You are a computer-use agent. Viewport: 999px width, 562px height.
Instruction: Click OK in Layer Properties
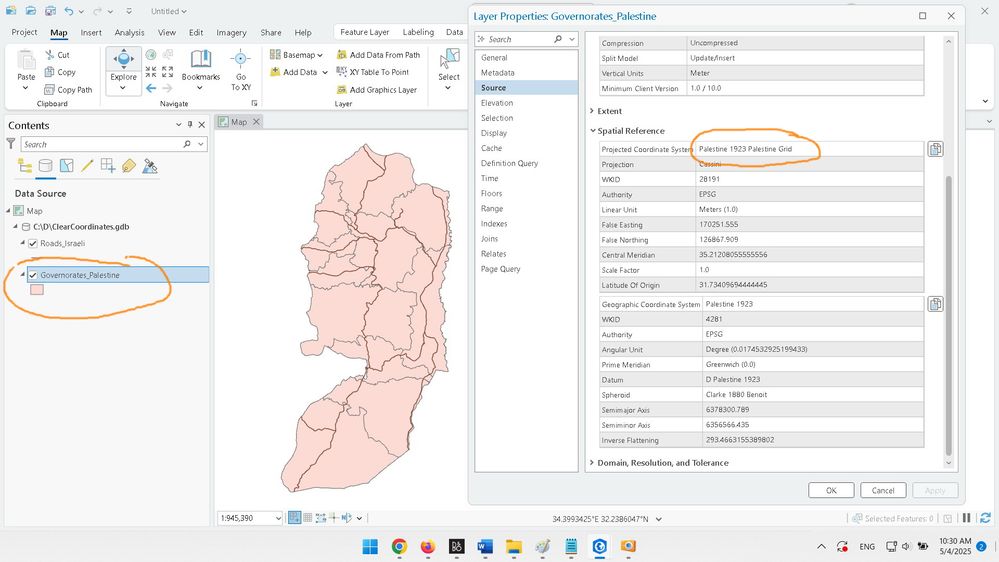[830, 490]
